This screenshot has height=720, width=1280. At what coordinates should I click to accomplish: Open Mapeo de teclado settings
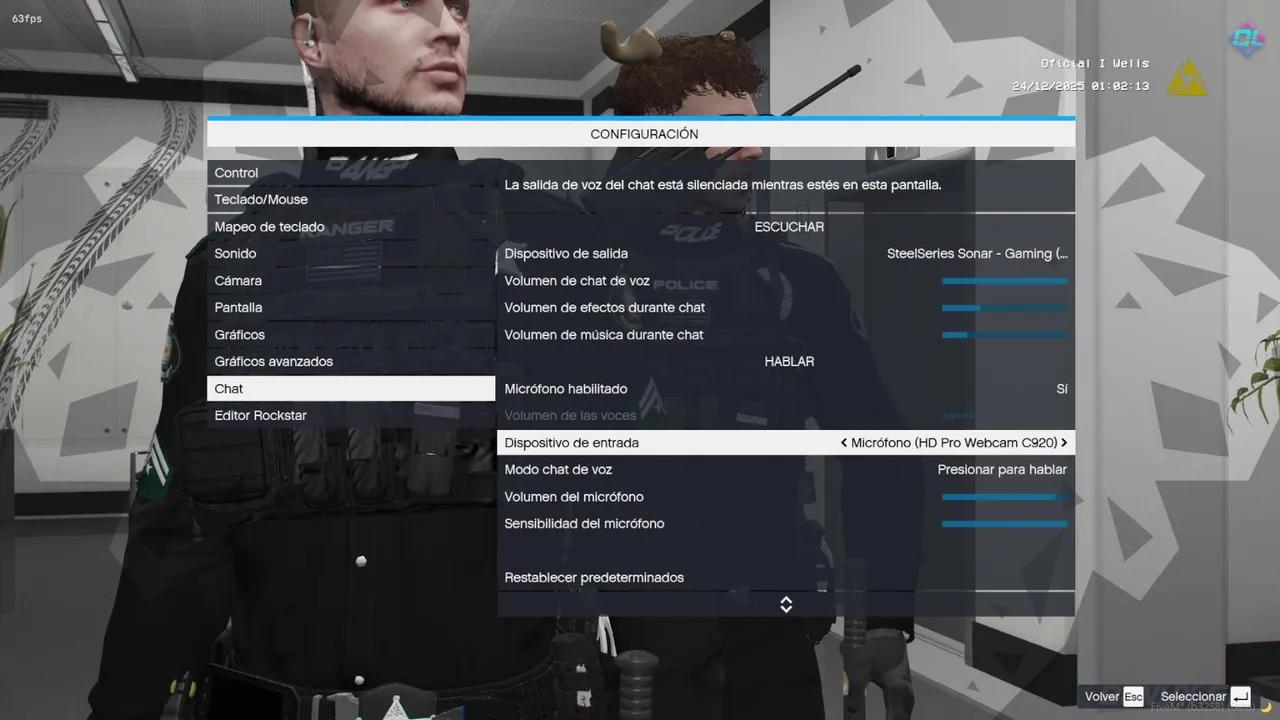[x=351, y=227]
